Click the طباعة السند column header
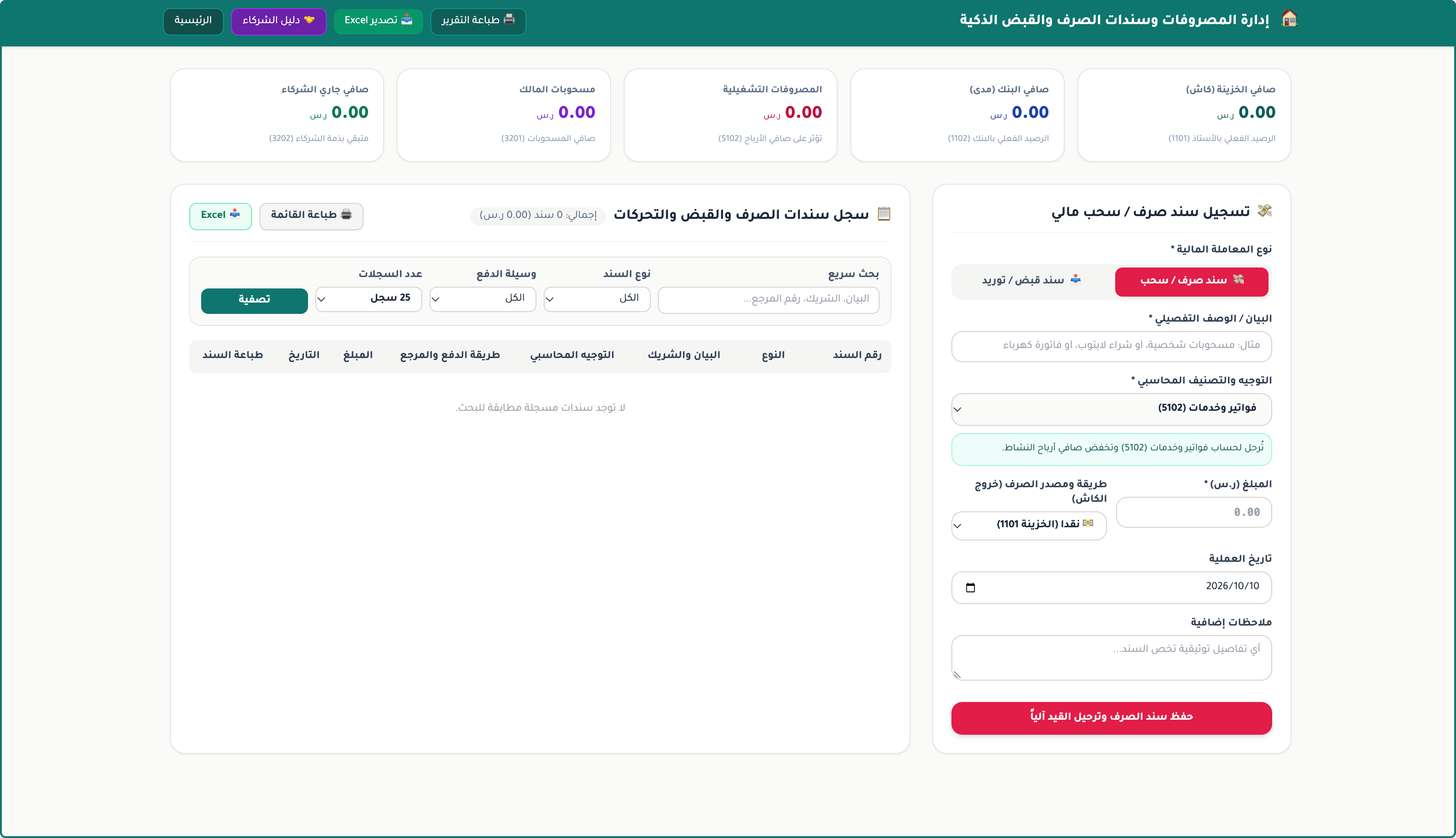Viewport: 1456px width, 838px height. pyautogui.click(x=233, y=355)
